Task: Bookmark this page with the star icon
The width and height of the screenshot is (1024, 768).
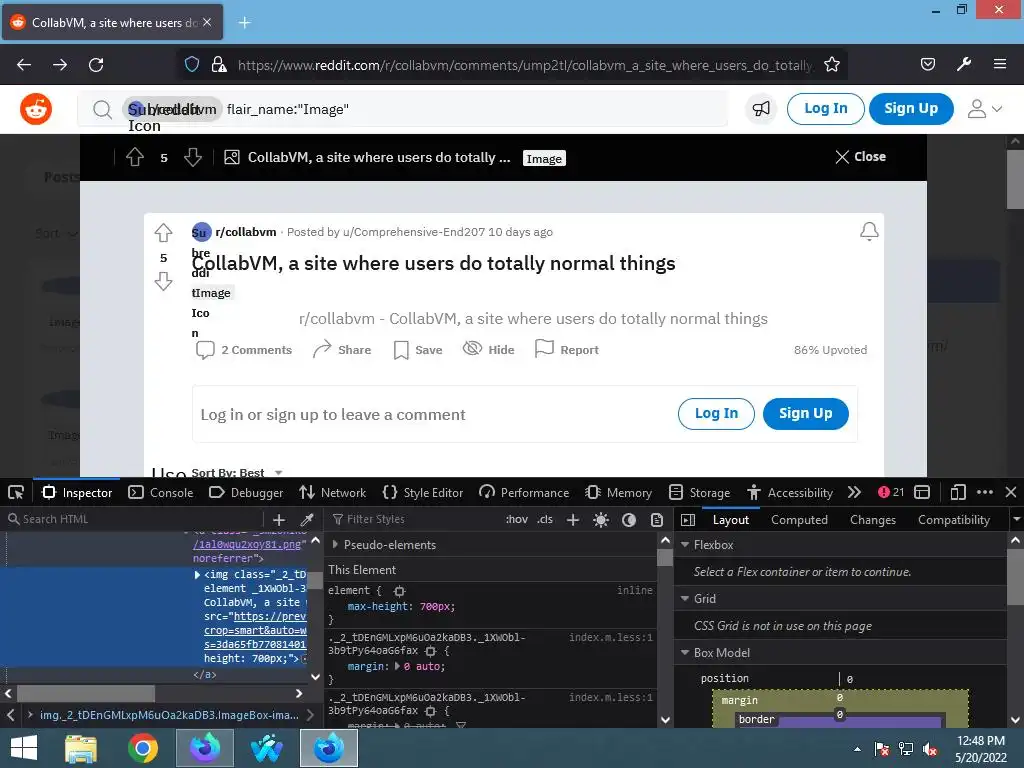Action: click(x=831, y=65)
